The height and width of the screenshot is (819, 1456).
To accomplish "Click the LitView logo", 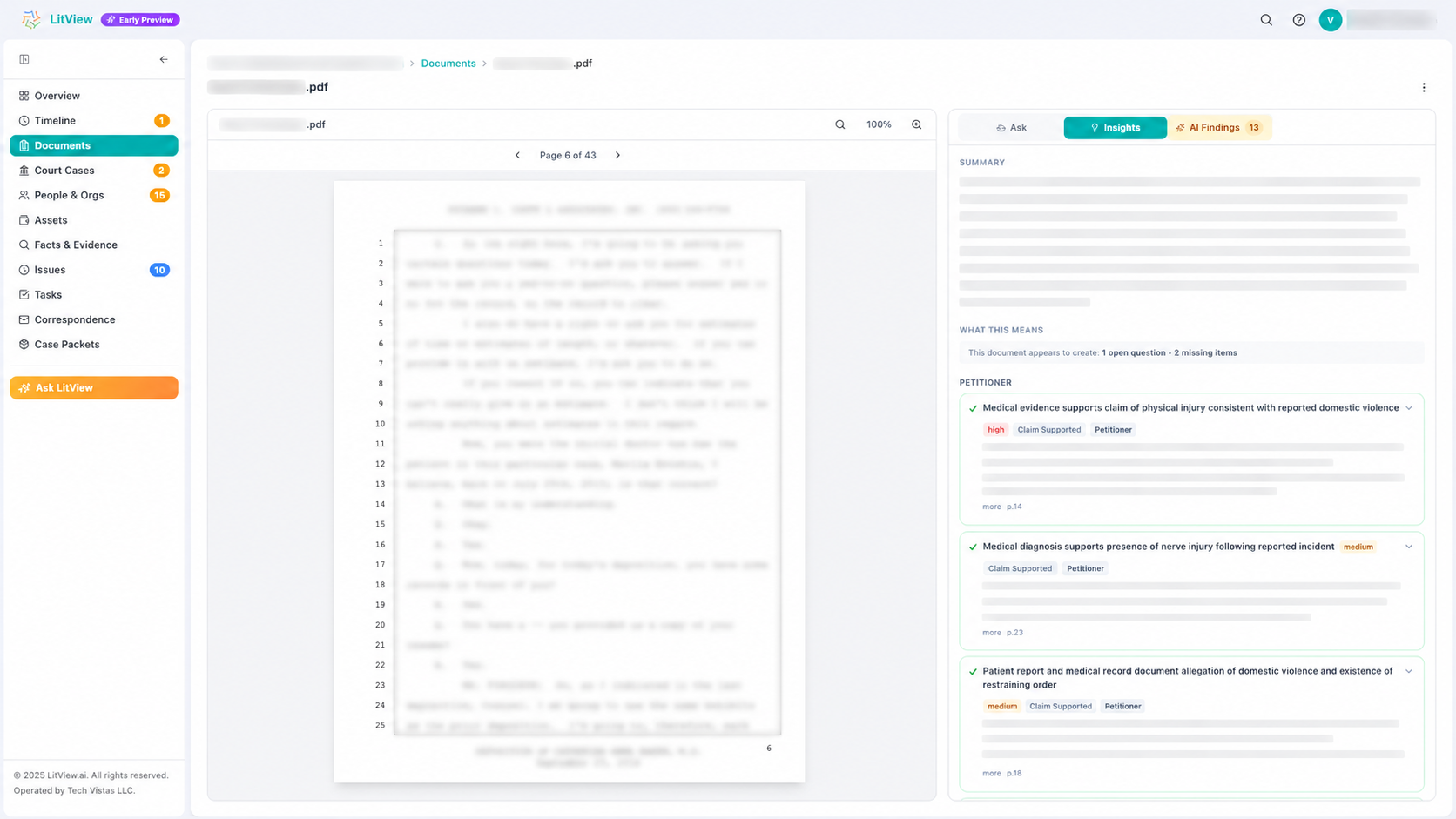I will point(57,19).
